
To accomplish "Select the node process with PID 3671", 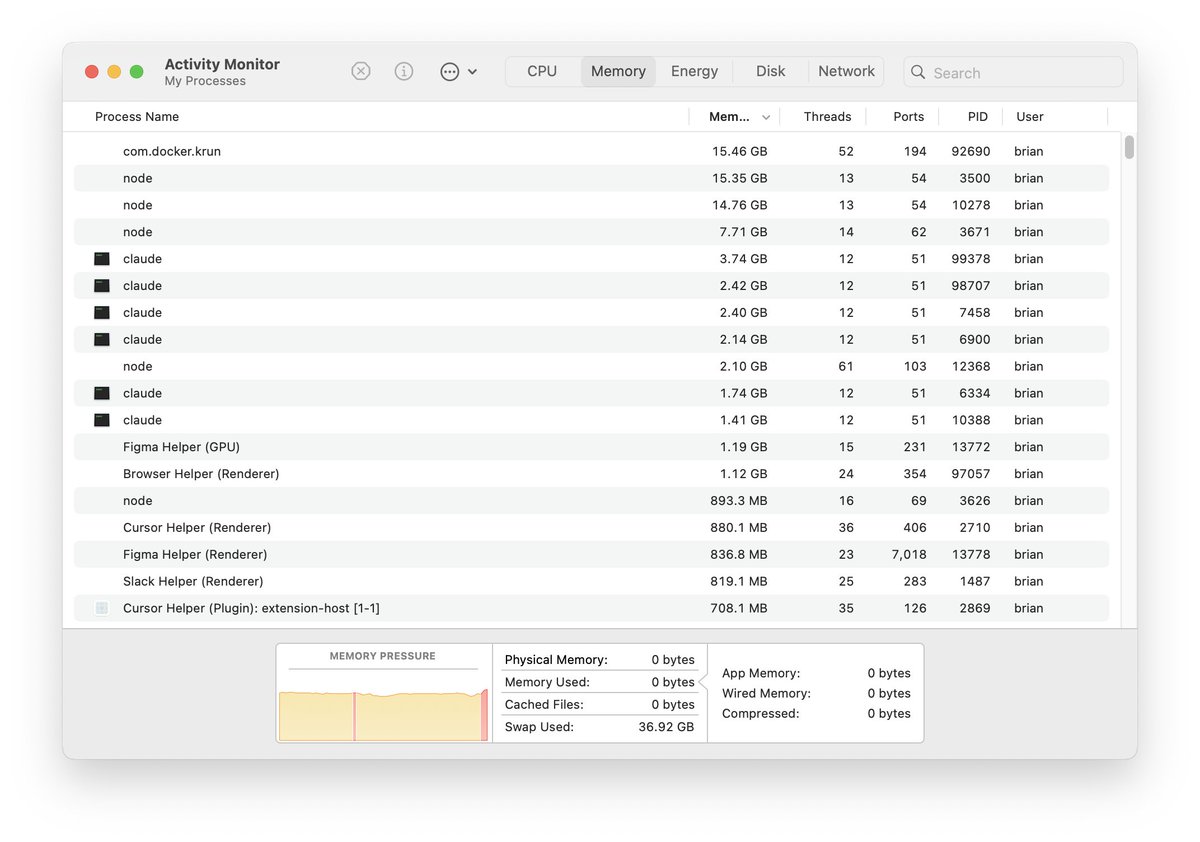I will point(591,232).
